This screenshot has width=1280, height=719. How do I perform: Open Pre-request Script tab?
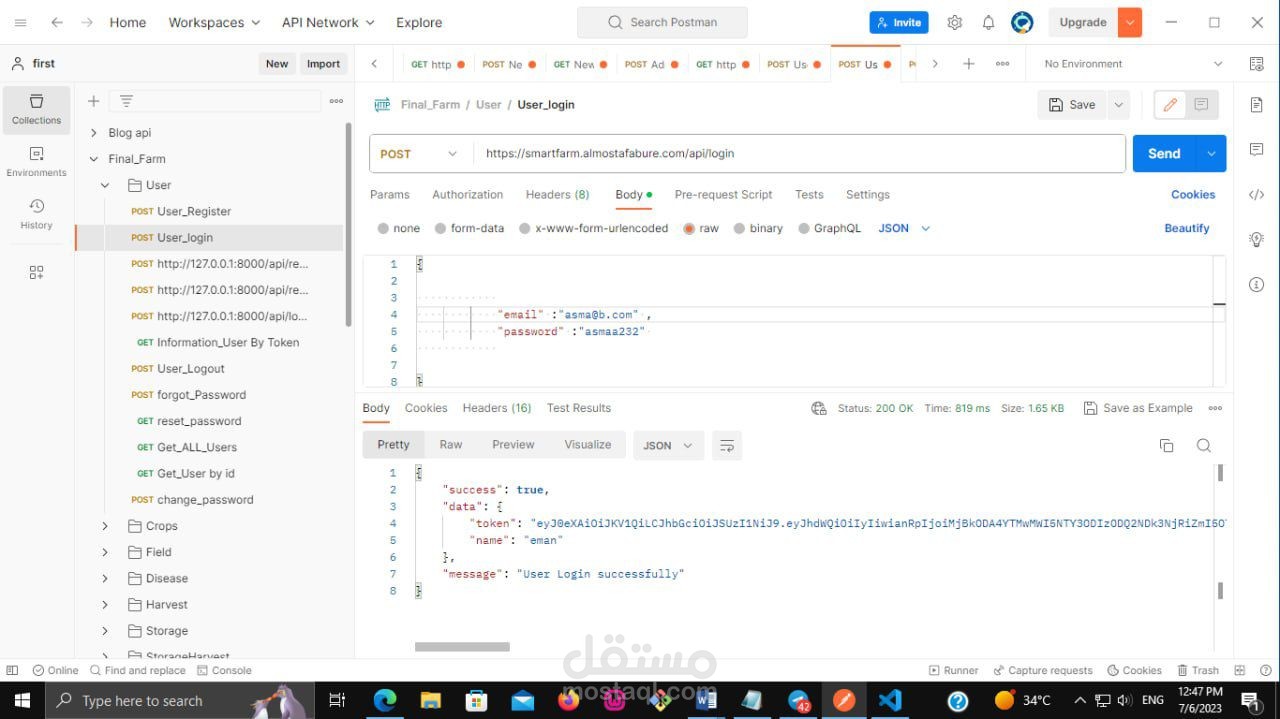point(723,195)
